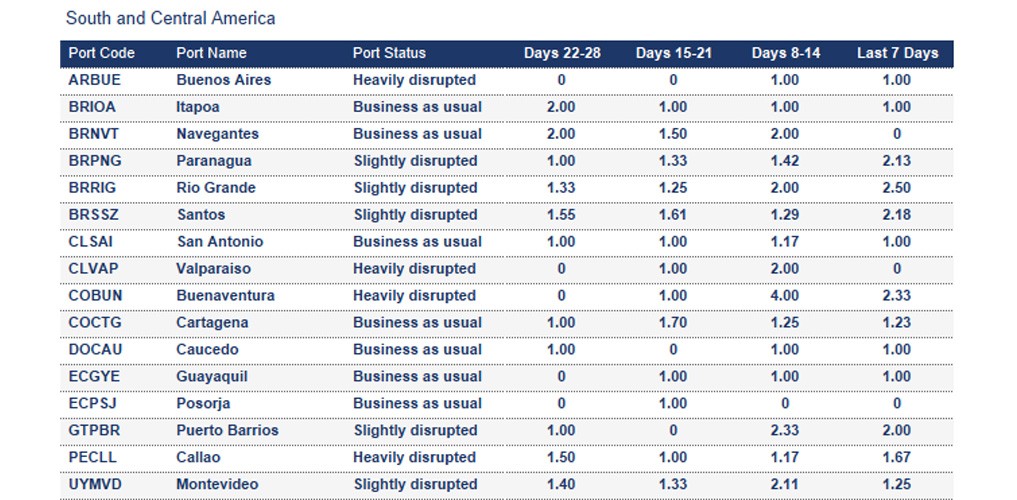Click the Guayaquil port name
Image resolution: width=1017 pixels, height=500 pixels.
(212, 377)
